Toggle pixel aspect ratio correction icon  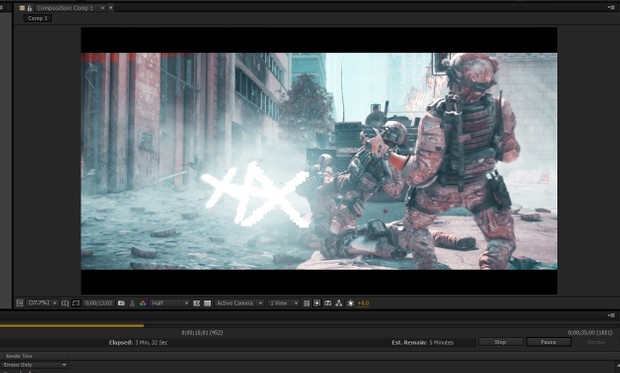pyautogui.click(x=306, y=303)
